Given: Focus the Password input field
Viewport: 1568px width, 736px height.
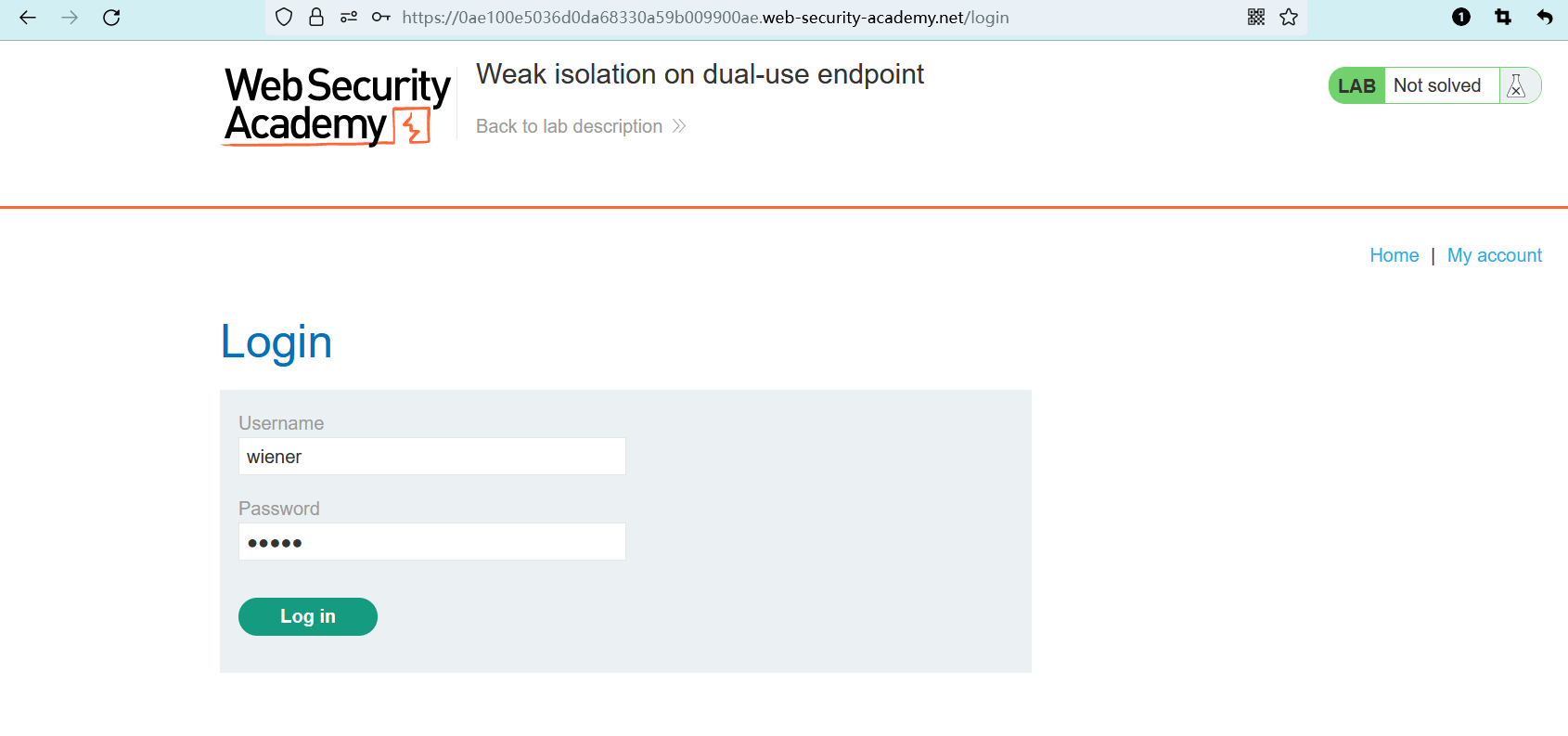Looking at the screenshot, I should (x=431, y=542).
